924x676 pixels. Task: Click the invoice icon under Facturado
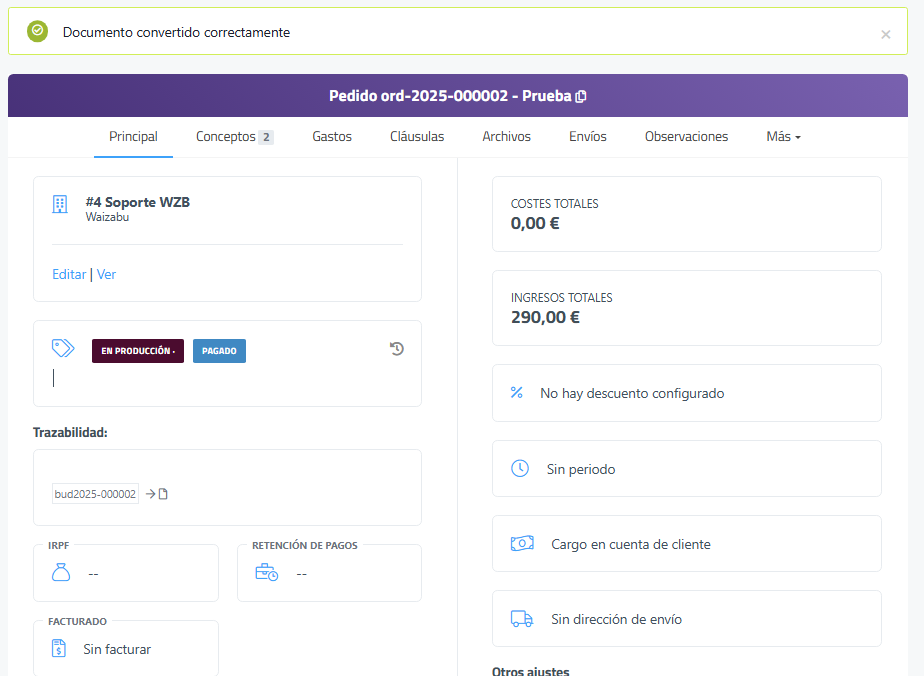(59, 649)
